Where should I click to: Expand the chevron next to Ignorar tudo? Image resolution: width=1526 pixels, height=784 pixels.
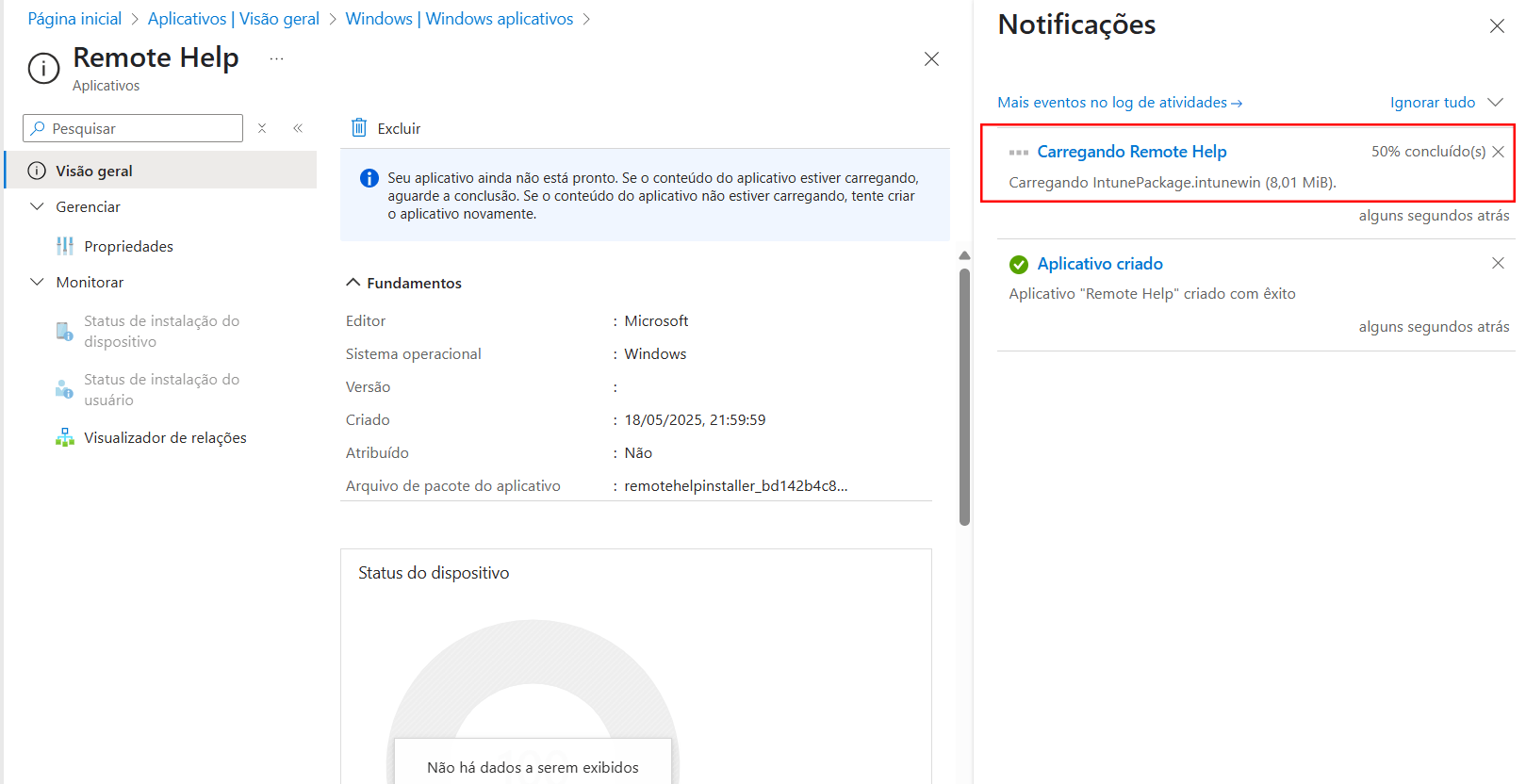[x=1495, y=102]
